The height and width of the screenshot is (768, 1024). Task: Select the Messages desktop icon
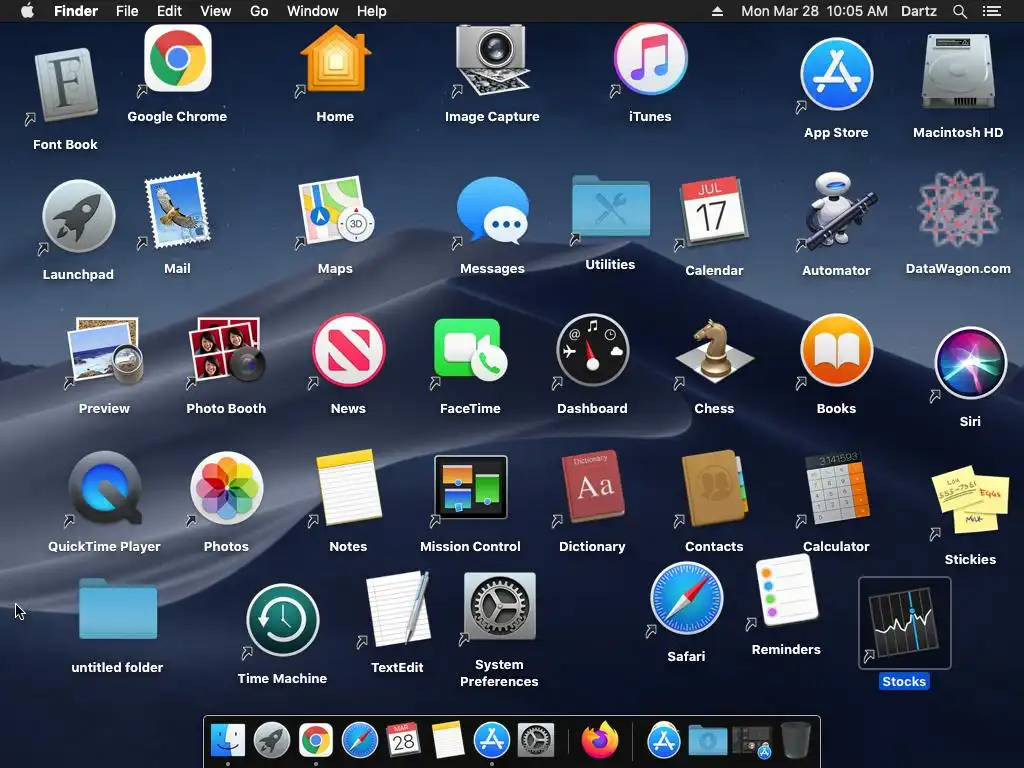tap(493, 210)
